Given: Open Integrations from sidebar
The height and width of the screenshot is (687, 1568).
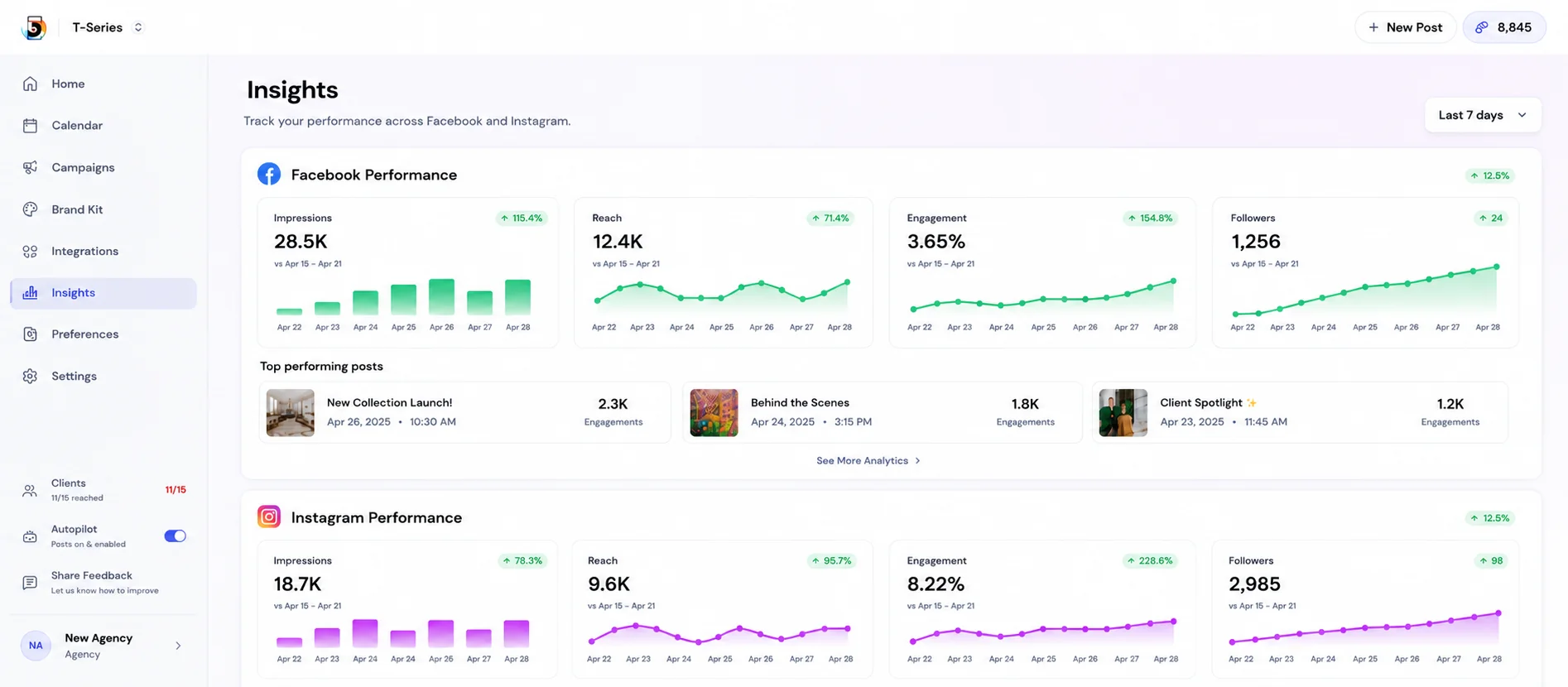Looking at the screenshot, I should (84, 251).
